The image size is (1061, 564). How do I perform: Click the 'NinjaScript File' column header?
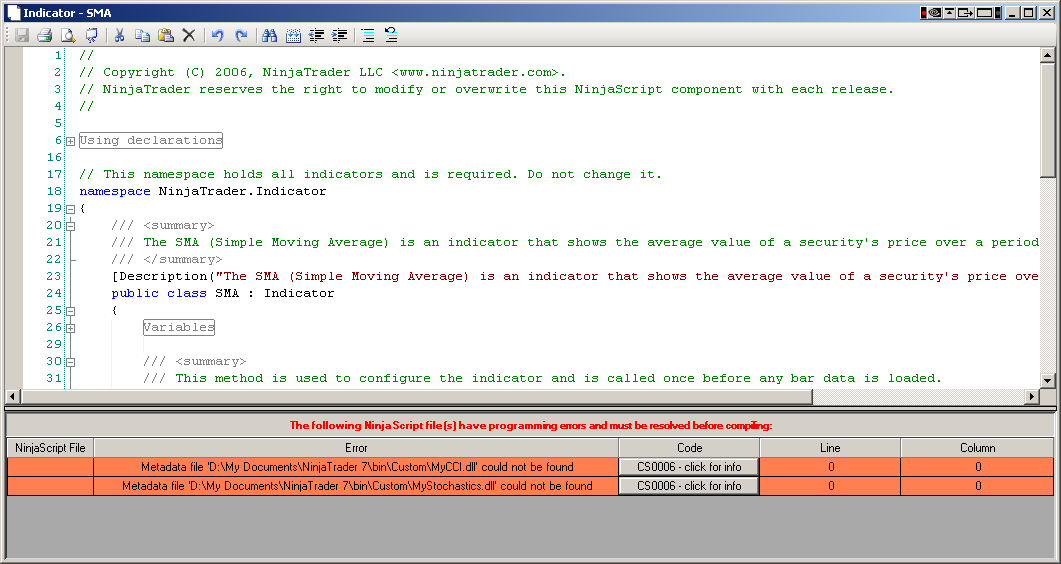[x=50, y=448]
